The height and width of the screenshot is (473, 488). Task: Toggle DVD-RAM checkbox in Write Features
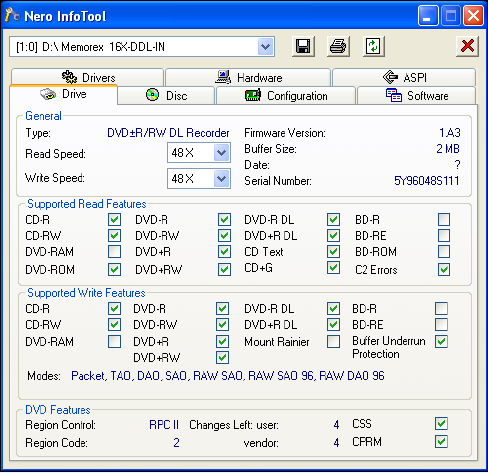click(x=114, y=342)
